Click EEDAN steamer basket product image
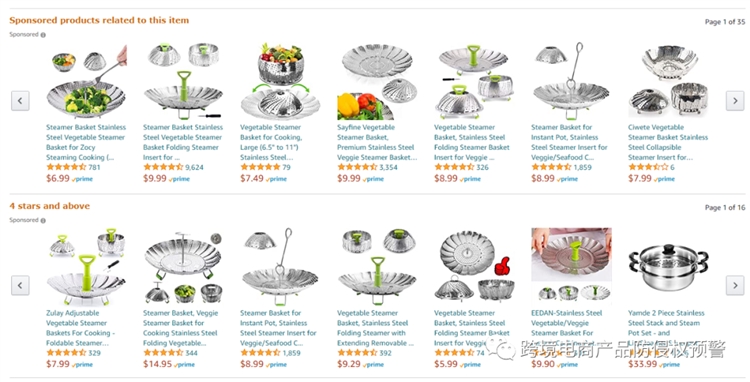750x382 pixels. (x=571, y=265)
